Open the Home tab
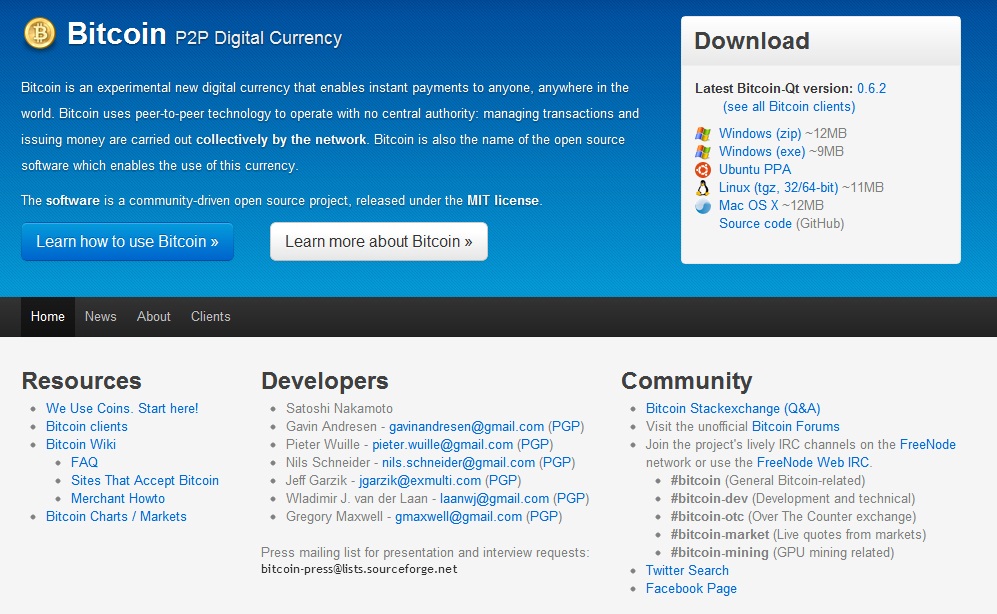The height and width of the screenshot is (614, 997). click(48, 317)
